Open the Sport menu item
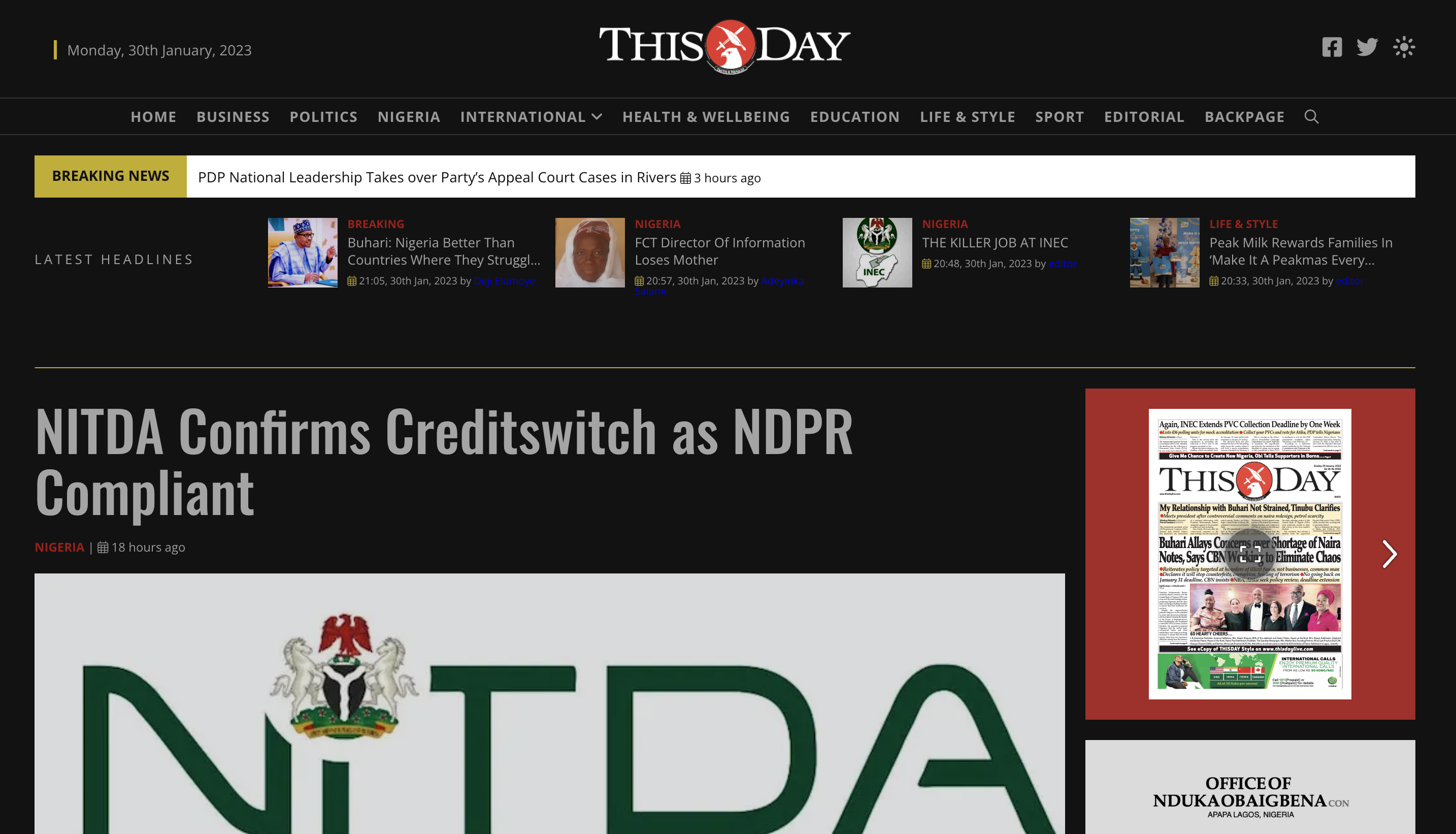 [x=1059, y=117]
